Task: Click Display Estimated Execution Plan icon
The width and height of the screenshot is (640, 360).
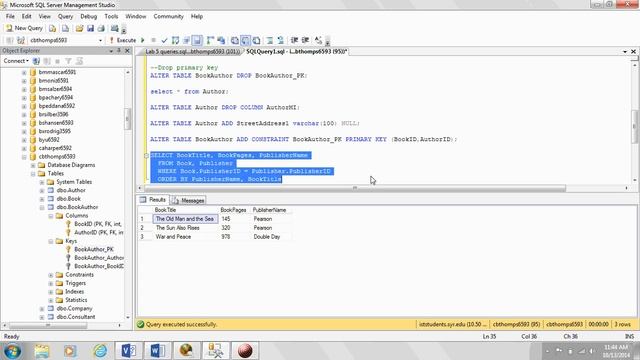Action: click(x=176, y=40)
